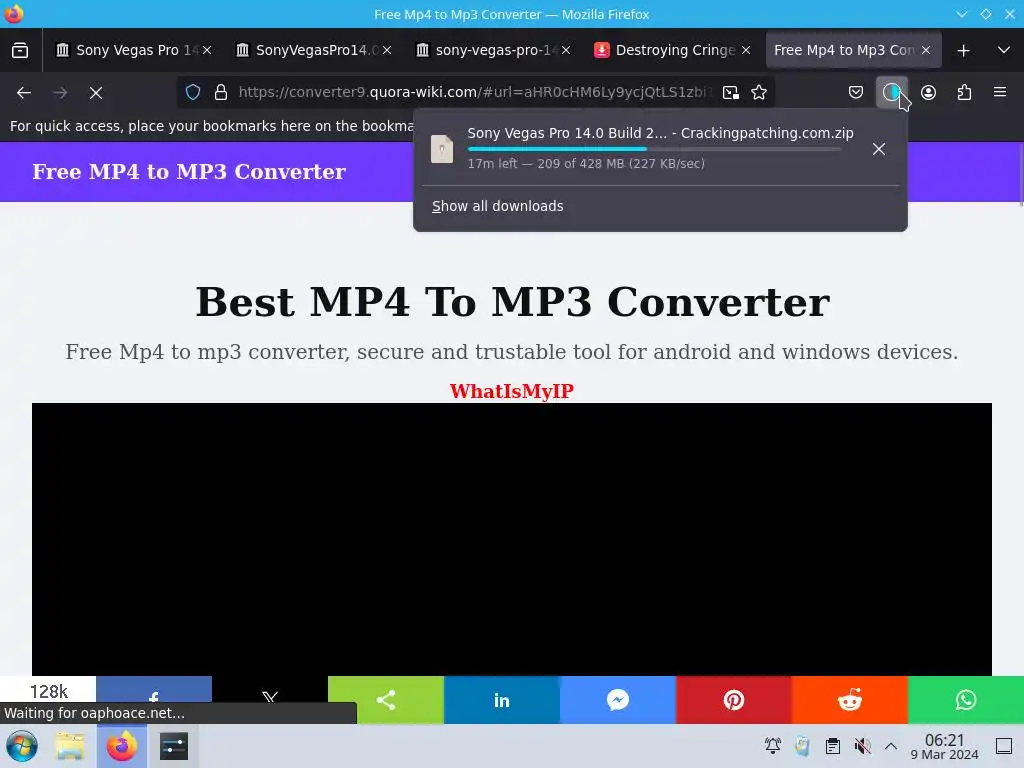Open file manager from taskbar
This screenshot has height=768, width=1024.
pyautogui.click(x=70, y=746)
